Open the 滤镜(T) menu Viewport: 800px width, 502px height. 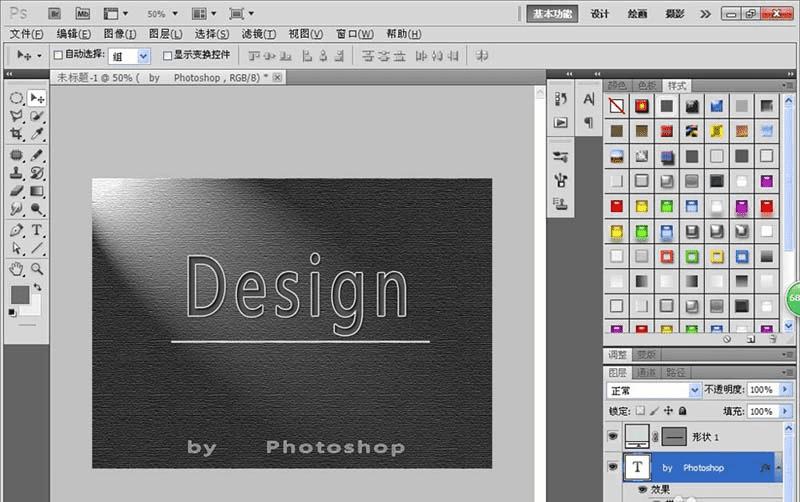coord(258,34)
